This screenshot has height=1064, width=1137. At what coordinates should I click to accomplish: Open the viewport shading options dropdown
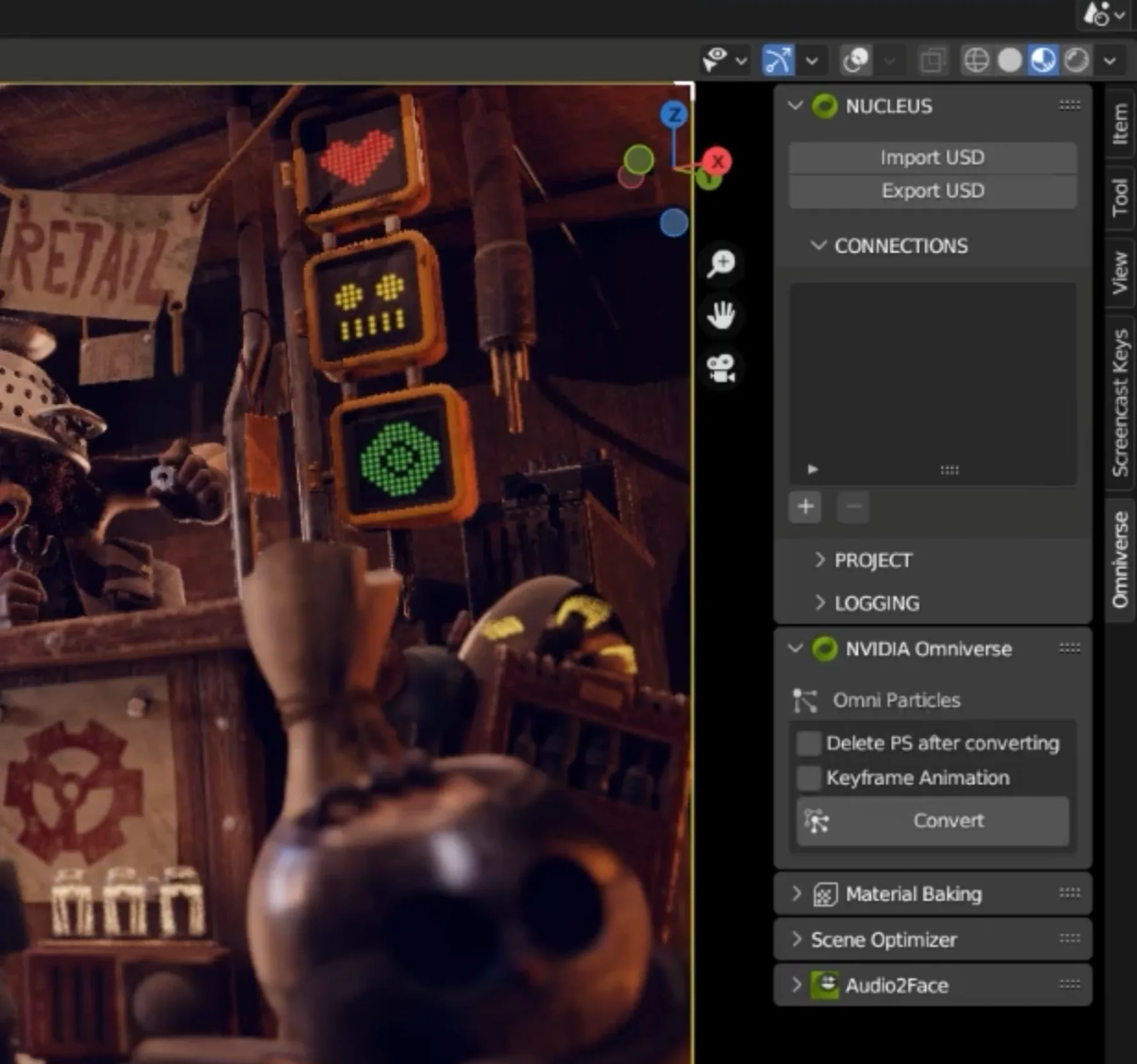coord(1111,61)
